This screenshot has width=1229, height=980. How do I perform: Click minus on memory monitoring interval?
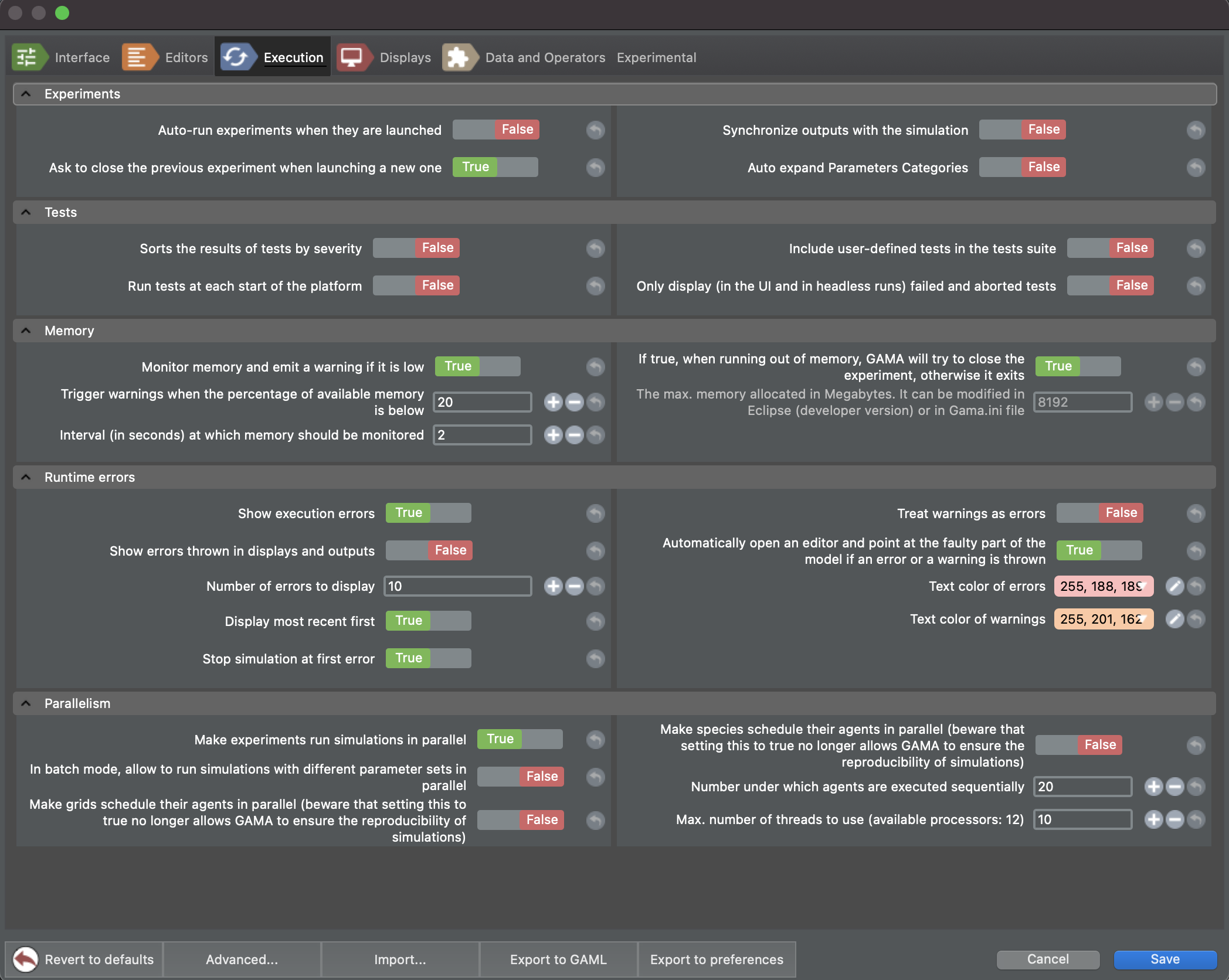(573, 435)
